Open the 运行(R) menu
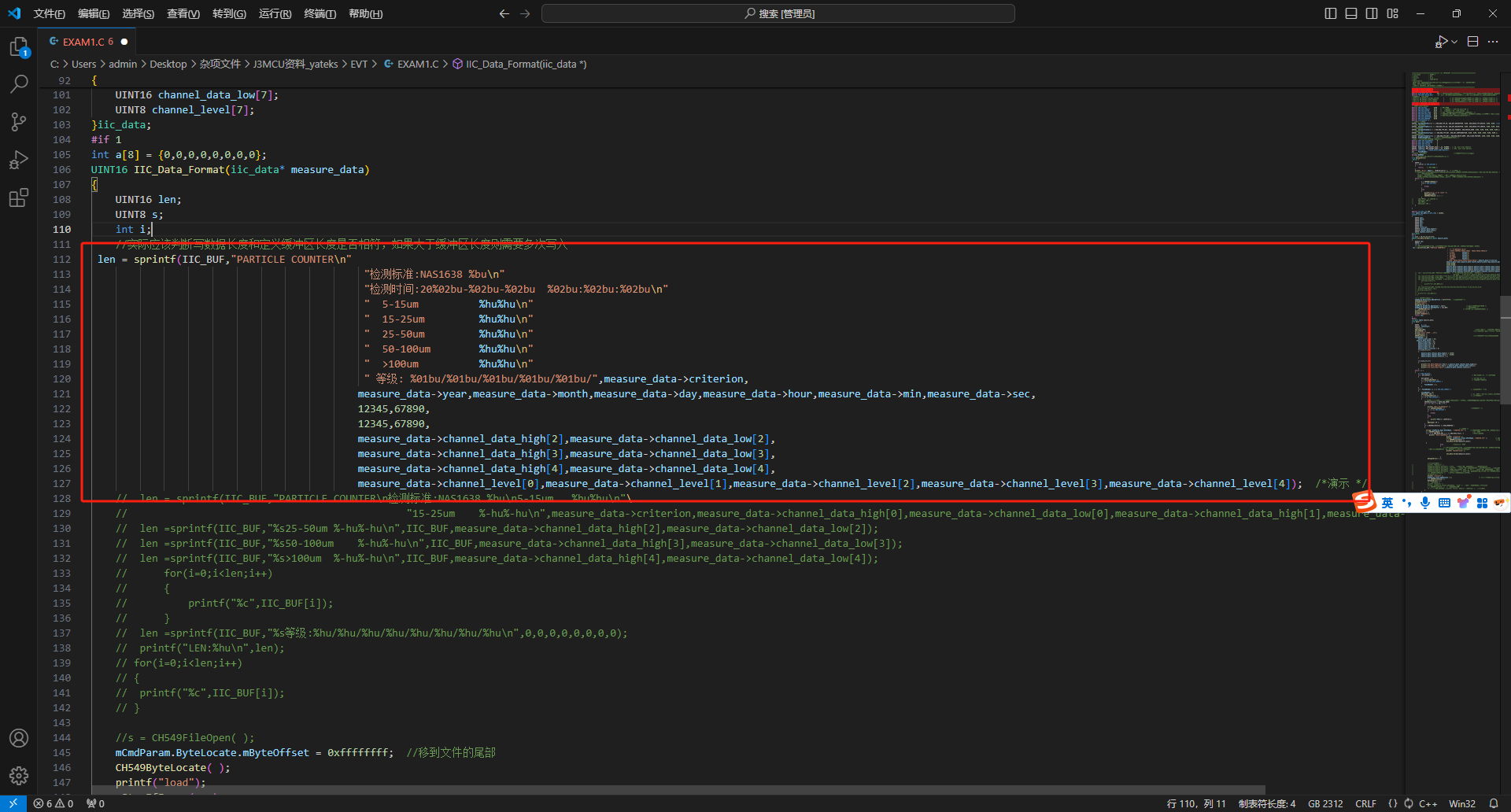 click(275, 13)
